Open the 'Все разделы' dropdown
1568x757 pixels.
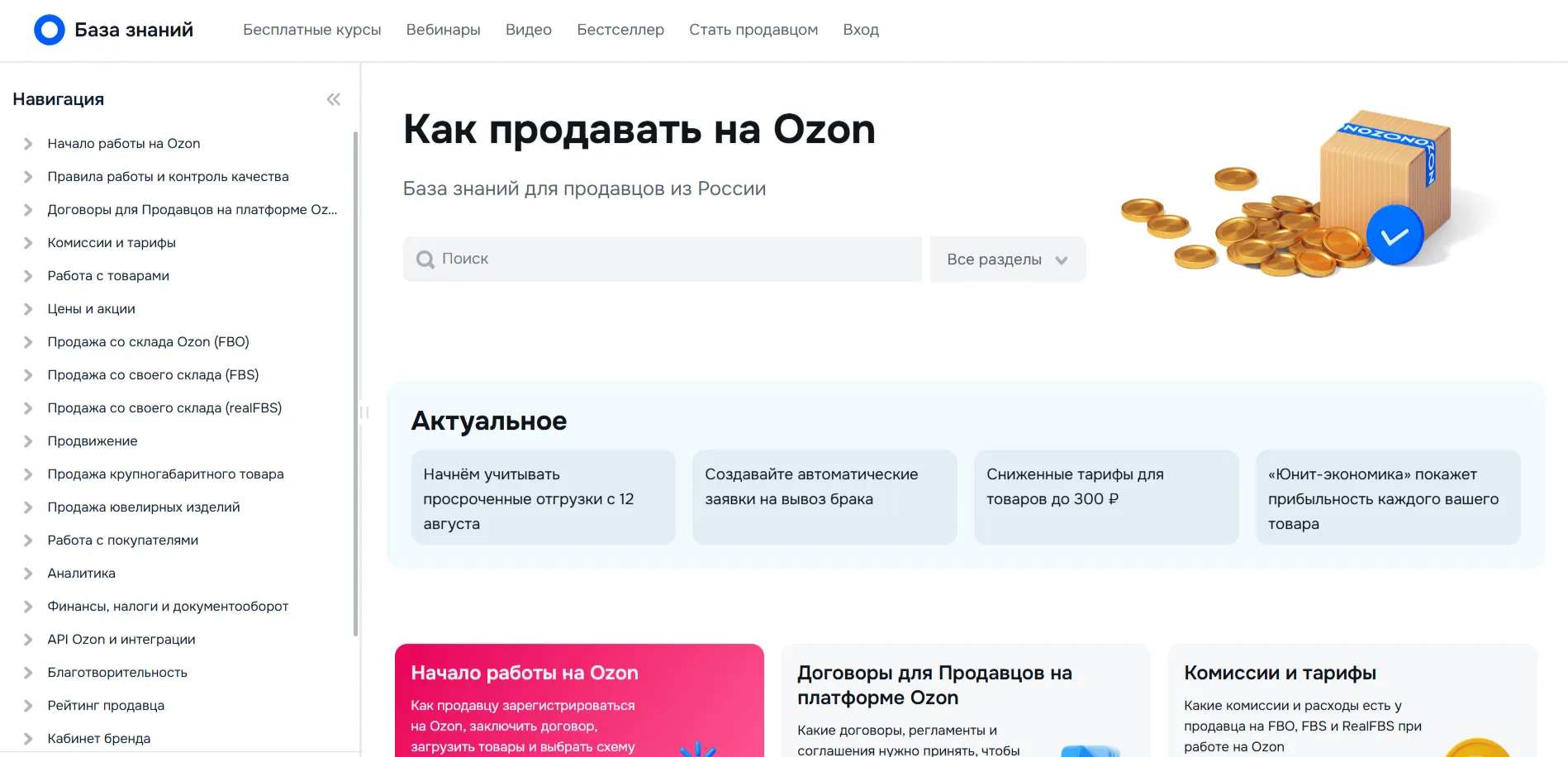[x=1007, y=259]
